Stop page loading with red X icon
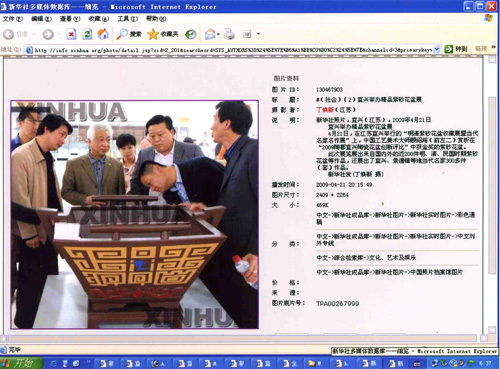Image resolution: width=500 pixels, height=369 pixels. pos(71,34)
